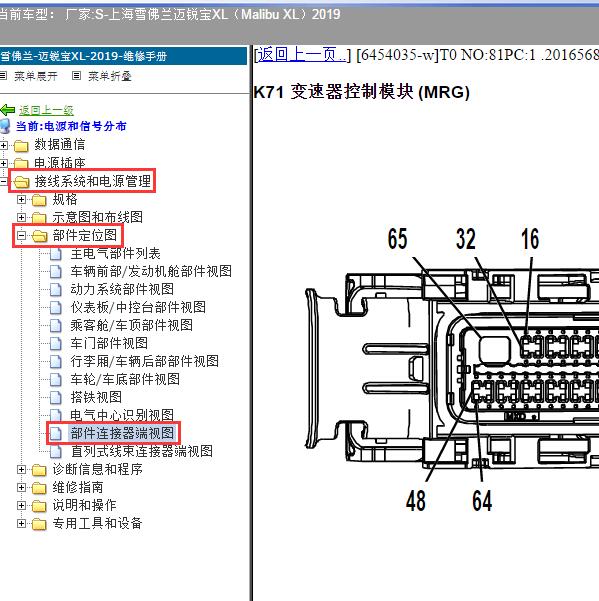Expand the 示意图和布线图 node
The image size is (599, 601).
[21, 217]
